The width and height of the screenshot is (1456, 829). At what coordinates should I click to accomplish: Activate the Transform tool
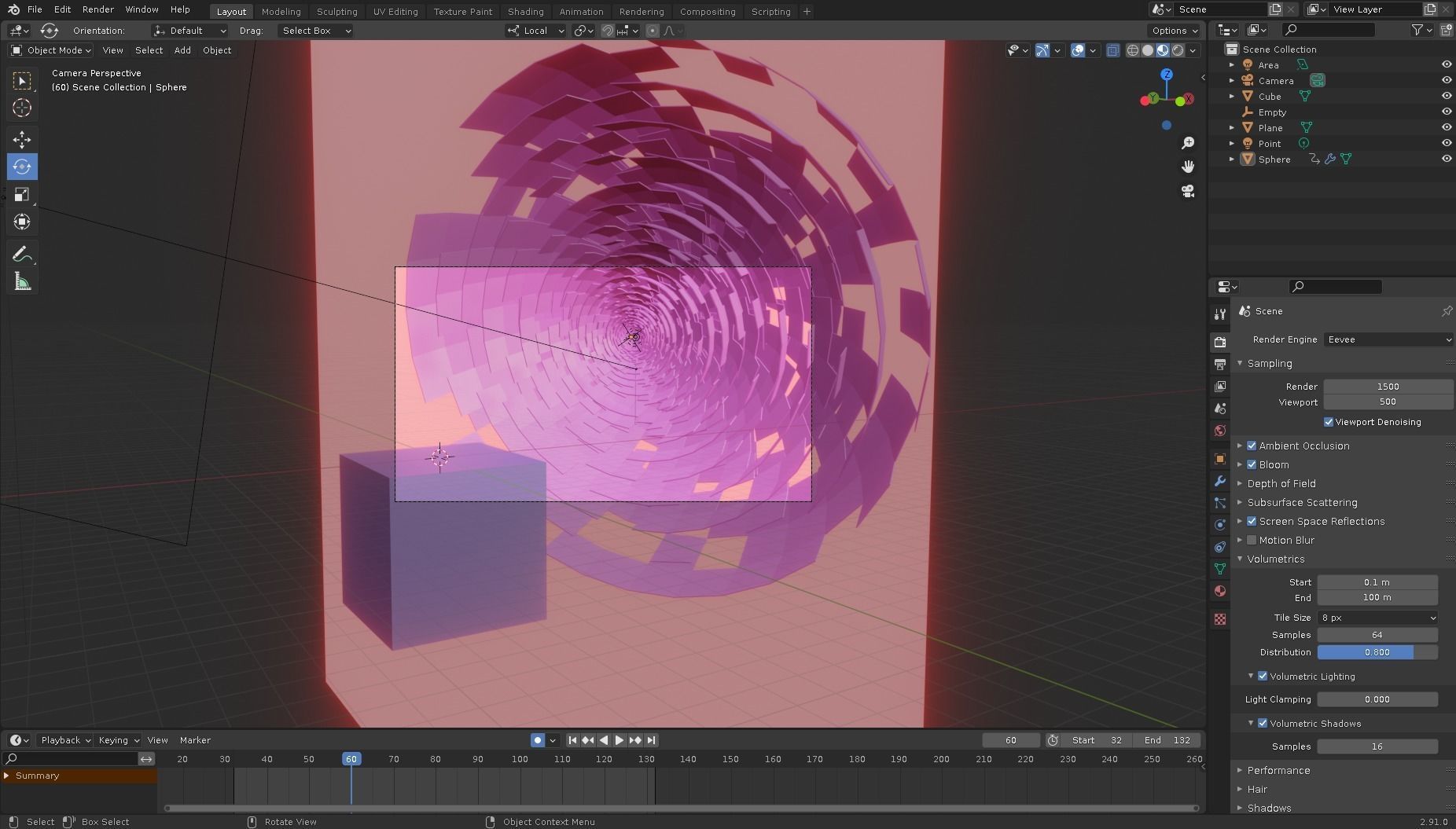[x=22, y=222]
